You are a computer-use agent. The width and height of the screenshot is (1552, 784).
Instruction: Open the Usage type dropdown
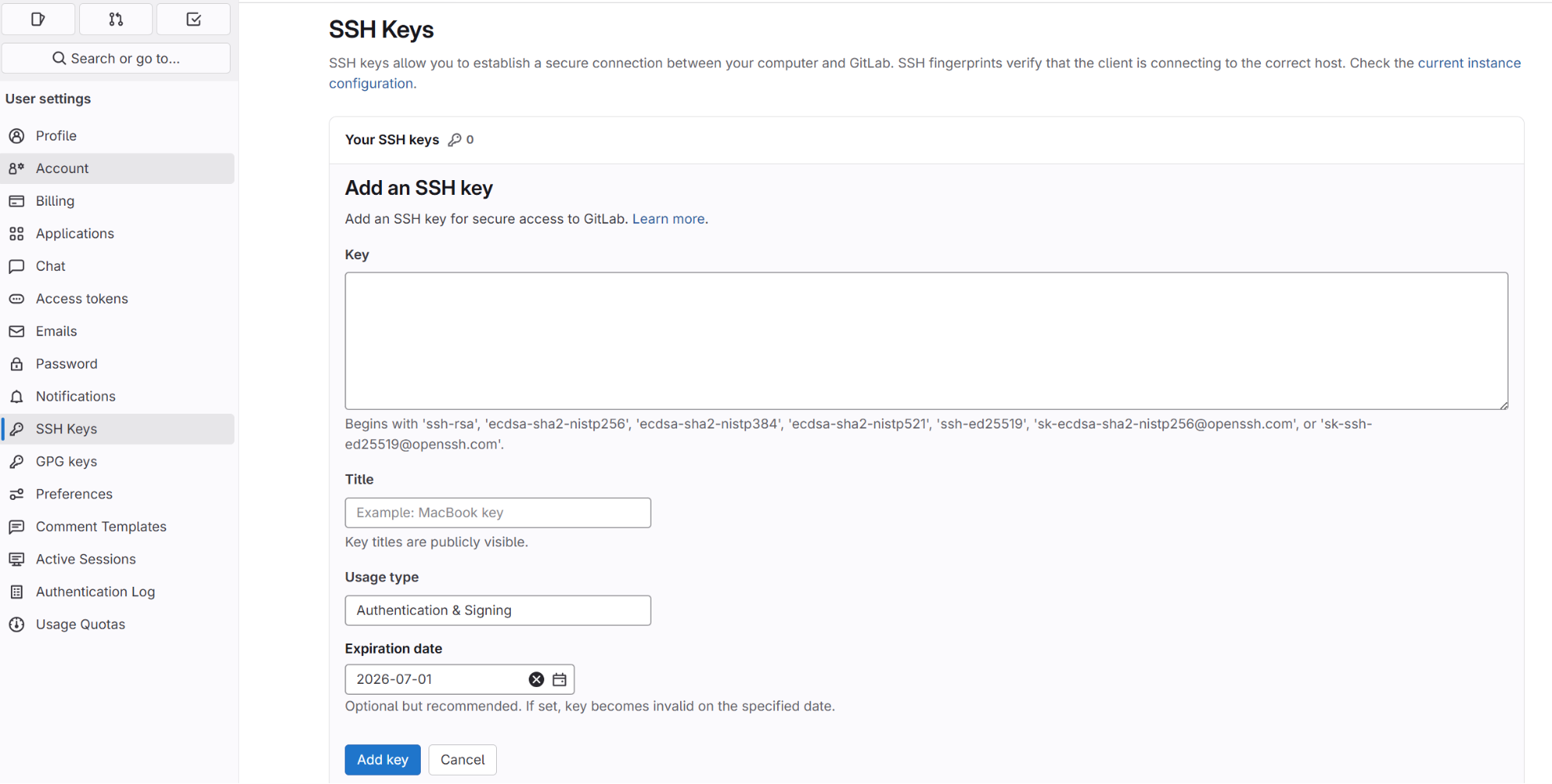click(498, 611)
